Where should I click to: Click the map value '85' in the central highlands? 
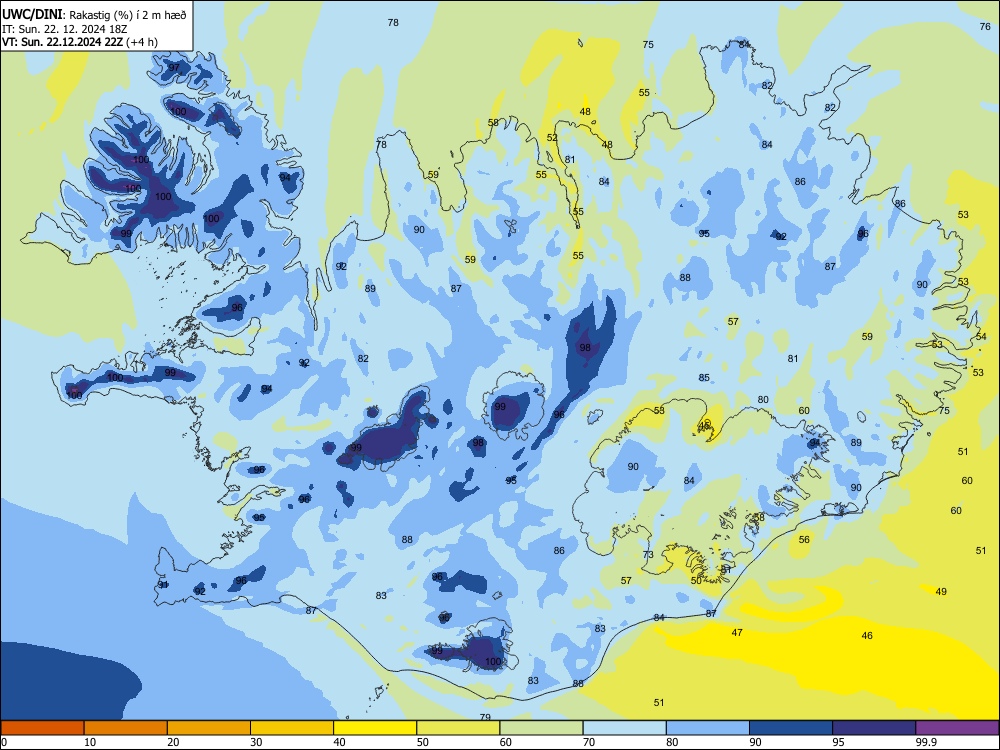[704, 378]
